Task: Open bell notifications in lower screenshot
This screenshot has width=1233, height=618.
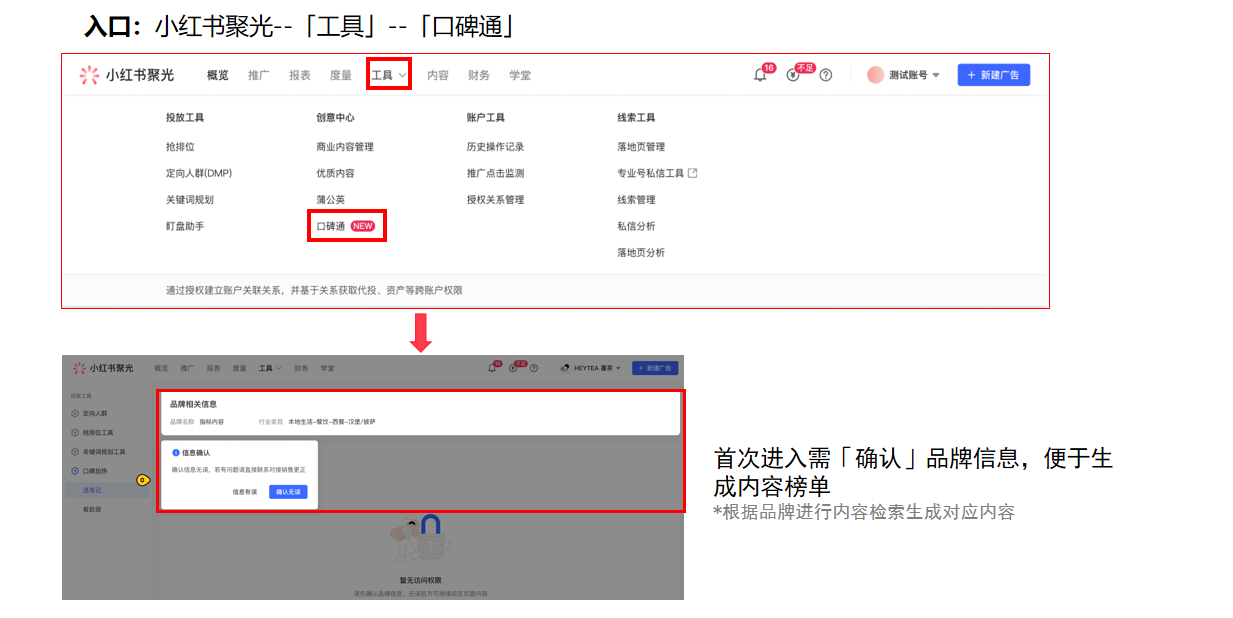Action: 492,368
